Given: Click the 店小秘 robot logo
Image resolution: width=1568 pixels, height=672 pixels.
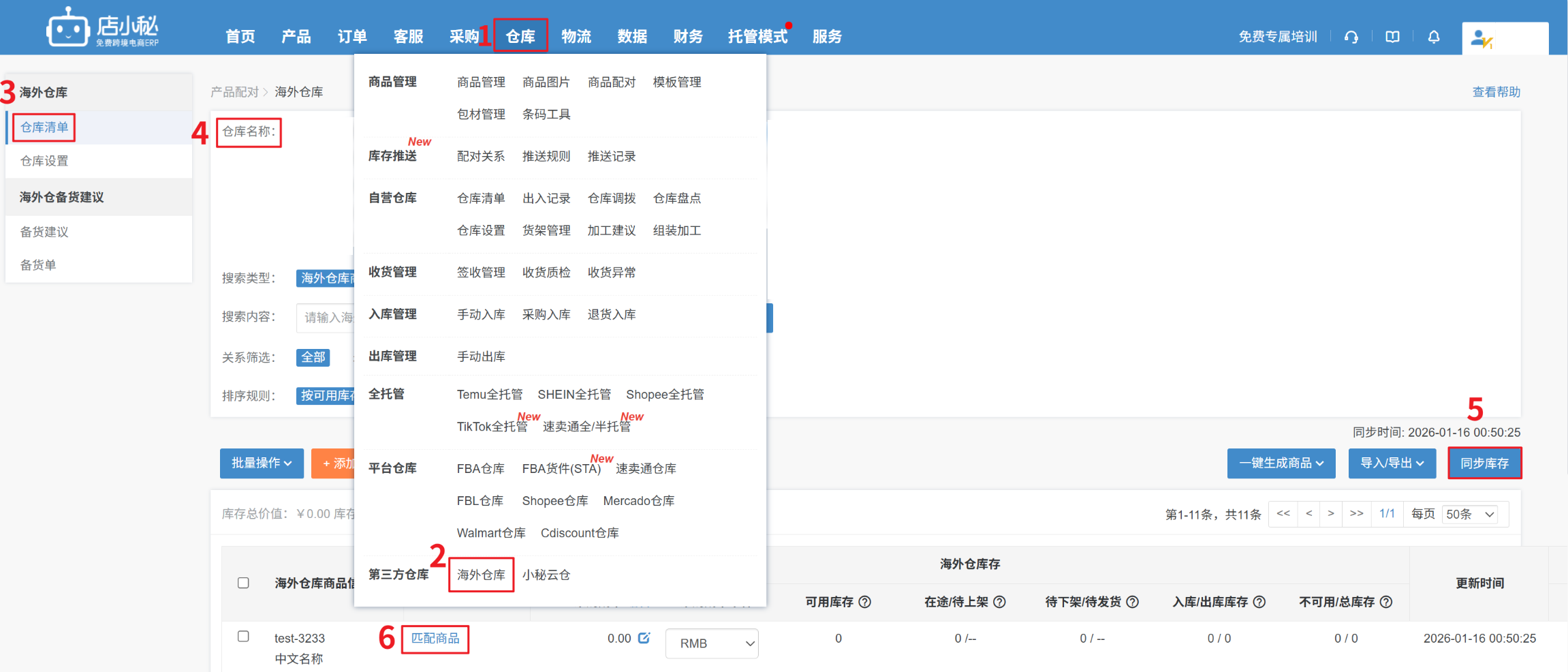Looking at the screenshot, I should coord(67,29).
